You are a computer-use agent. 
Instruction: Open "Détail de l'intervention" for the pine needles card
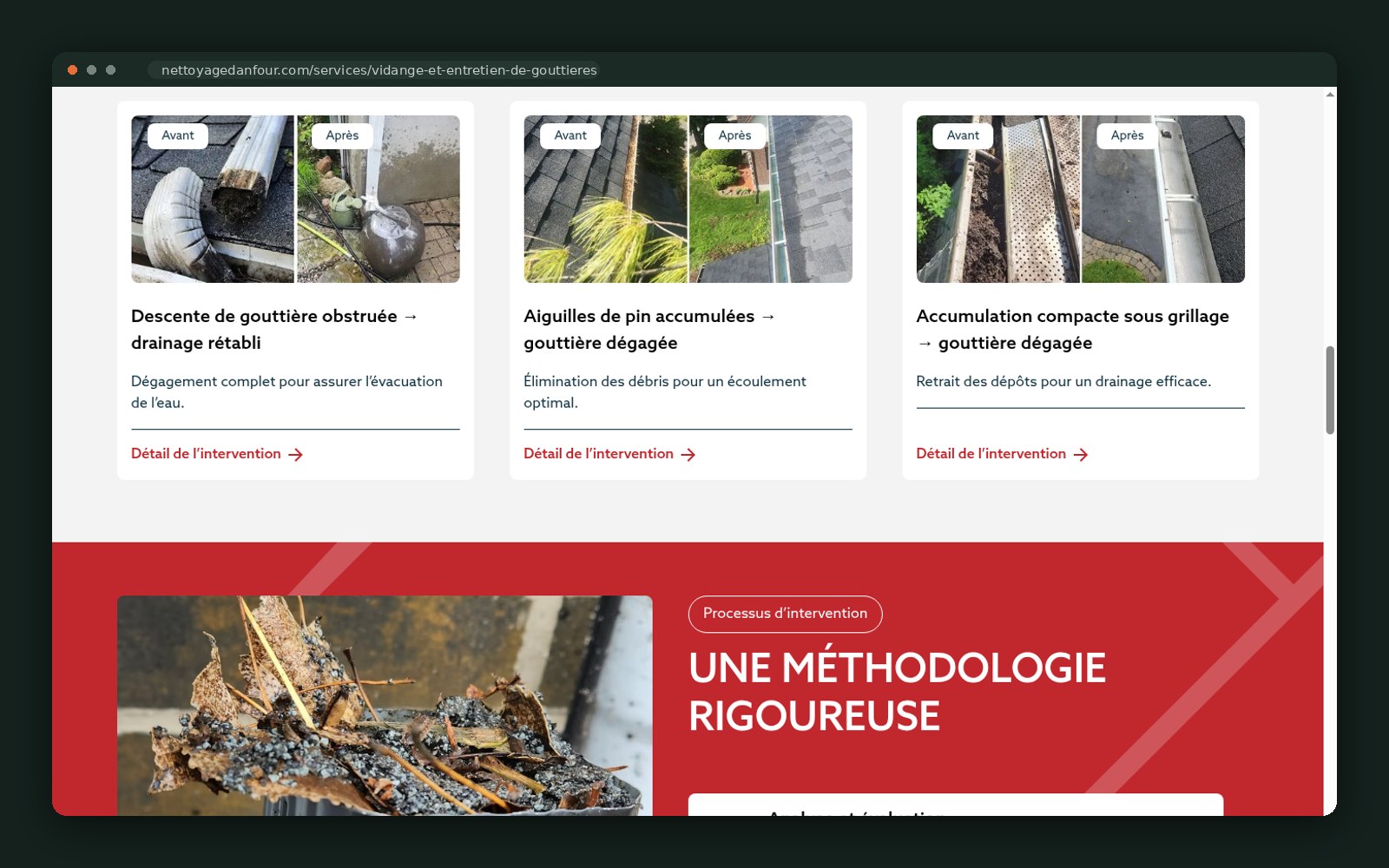click(x=598, y=454)
